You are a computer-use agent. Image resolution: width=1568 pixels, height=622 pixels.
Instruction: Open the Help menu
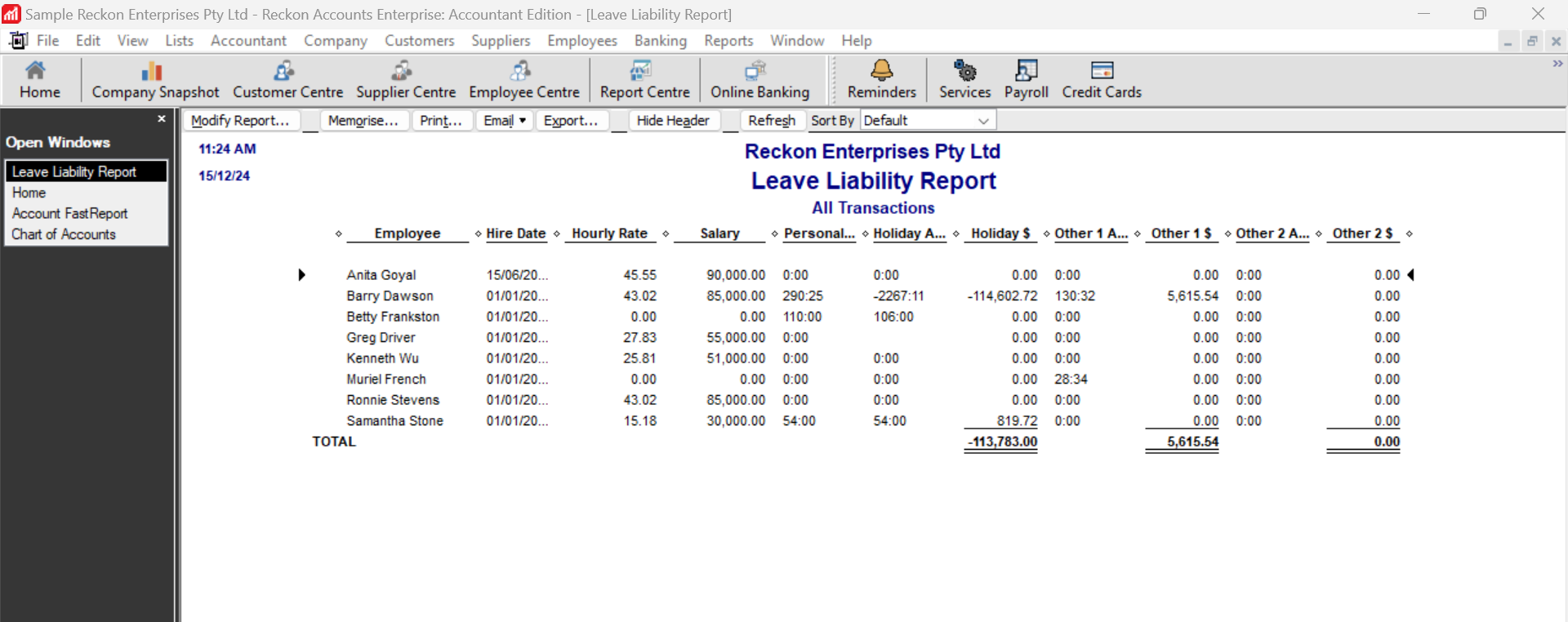857,41
